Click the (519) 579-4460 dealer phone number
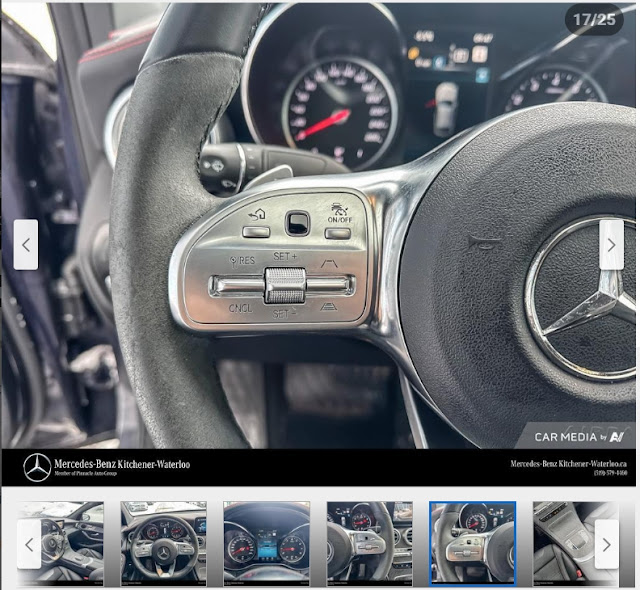Viewport: 640px width, 590px height. pyautogui.click(x=611, y=473)
